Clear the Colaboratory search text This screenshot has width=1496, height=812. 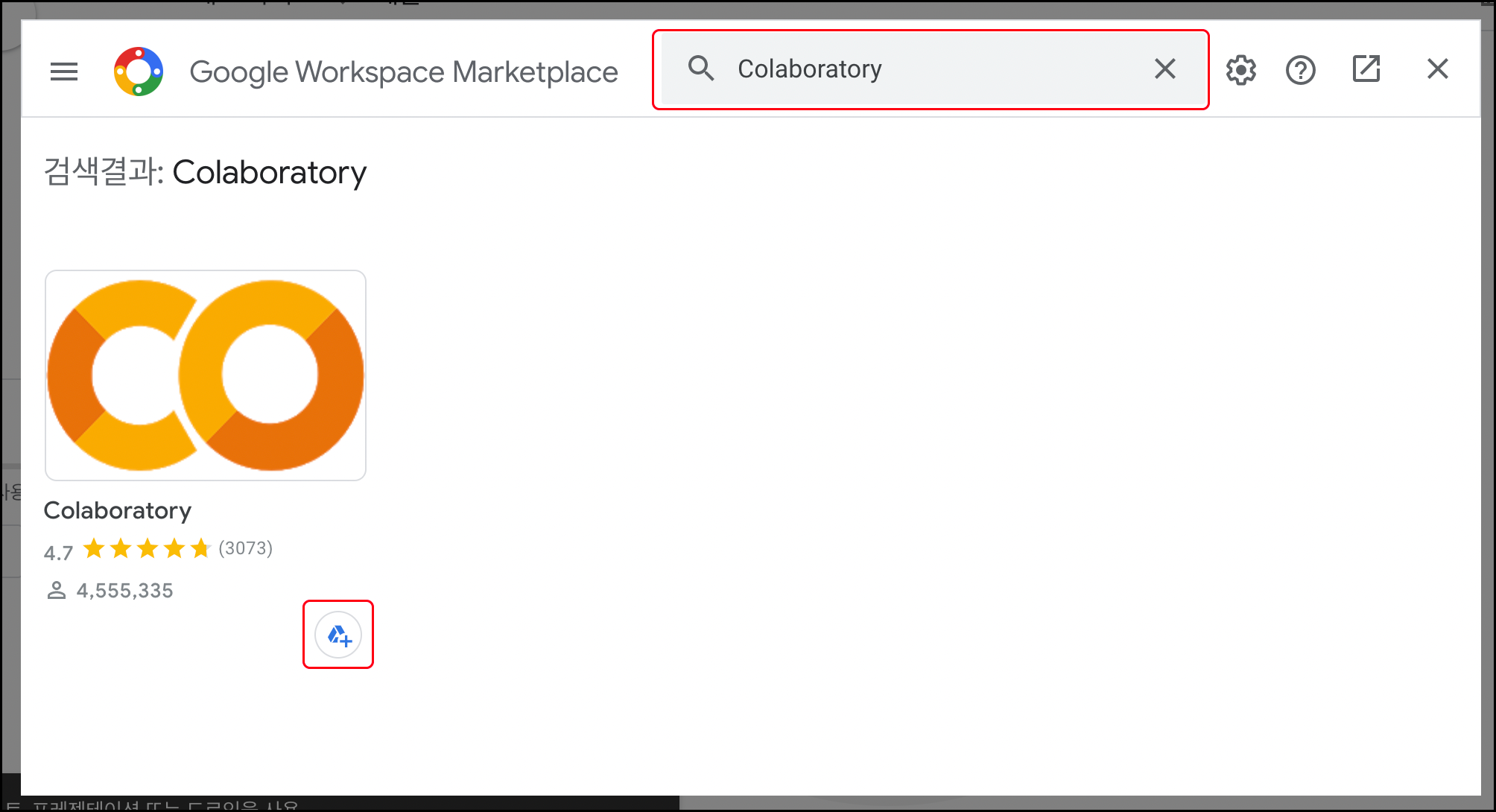(x=1164, y=69)
